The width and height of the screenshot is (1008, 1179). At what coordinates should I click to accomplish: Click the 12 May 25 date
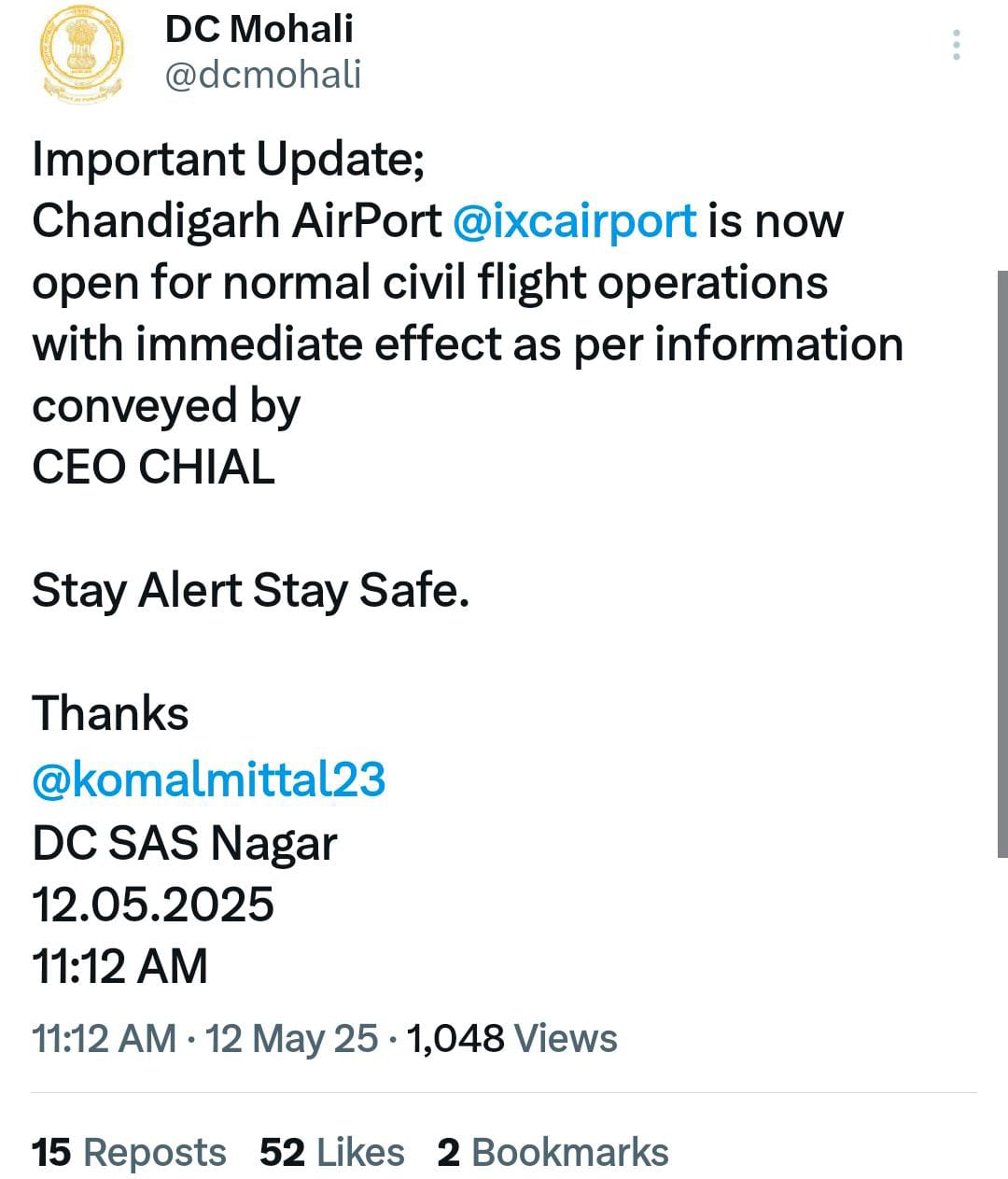[291, 1038]
